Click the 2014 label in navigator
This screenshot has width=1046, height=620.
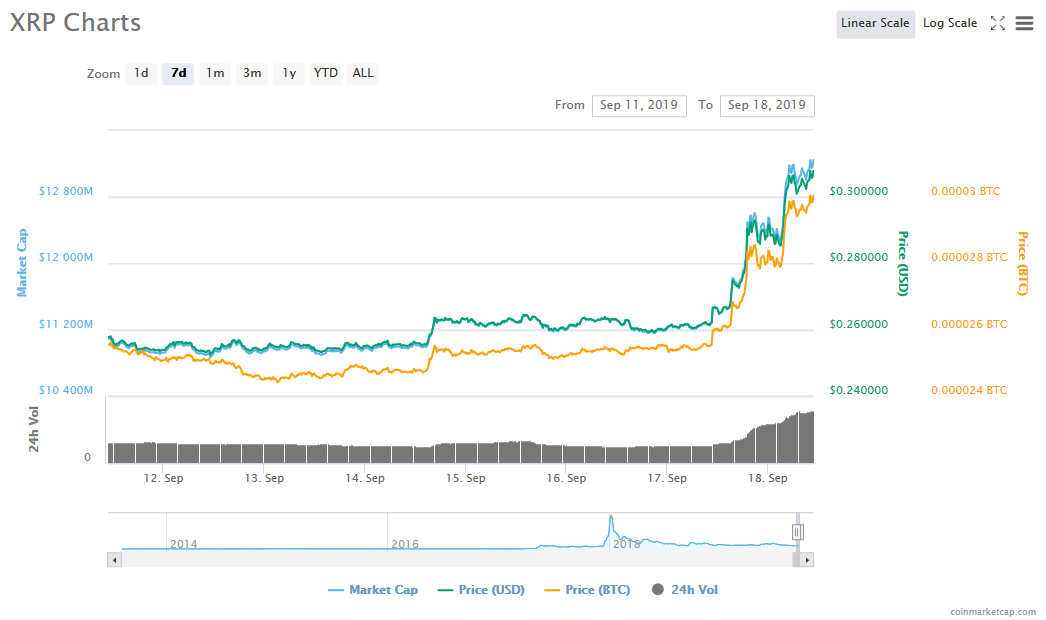(183, 544)
